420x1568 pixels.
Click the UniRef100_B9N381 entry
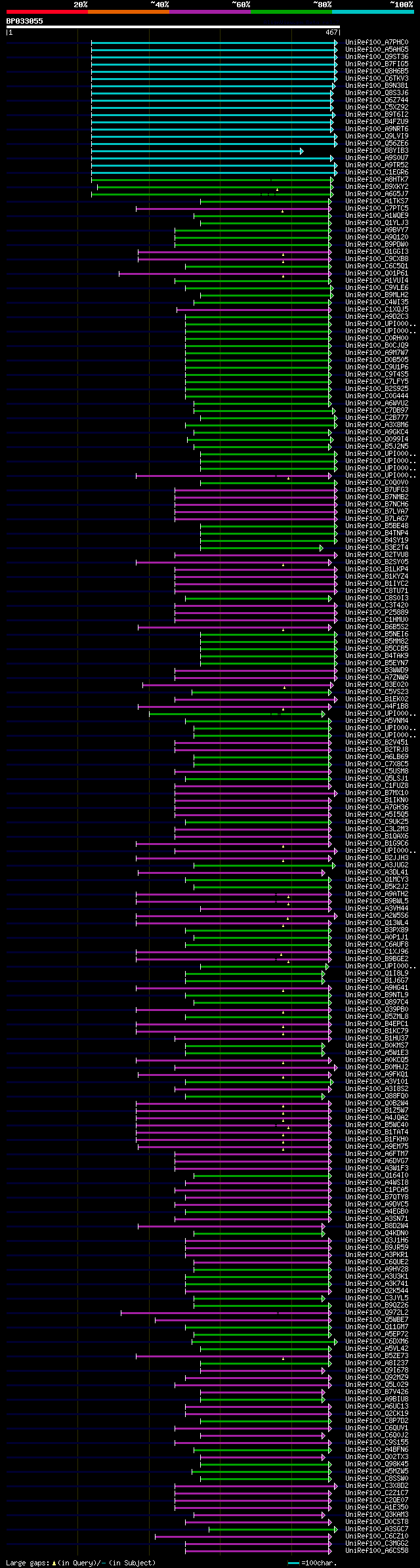coord(377,86)
